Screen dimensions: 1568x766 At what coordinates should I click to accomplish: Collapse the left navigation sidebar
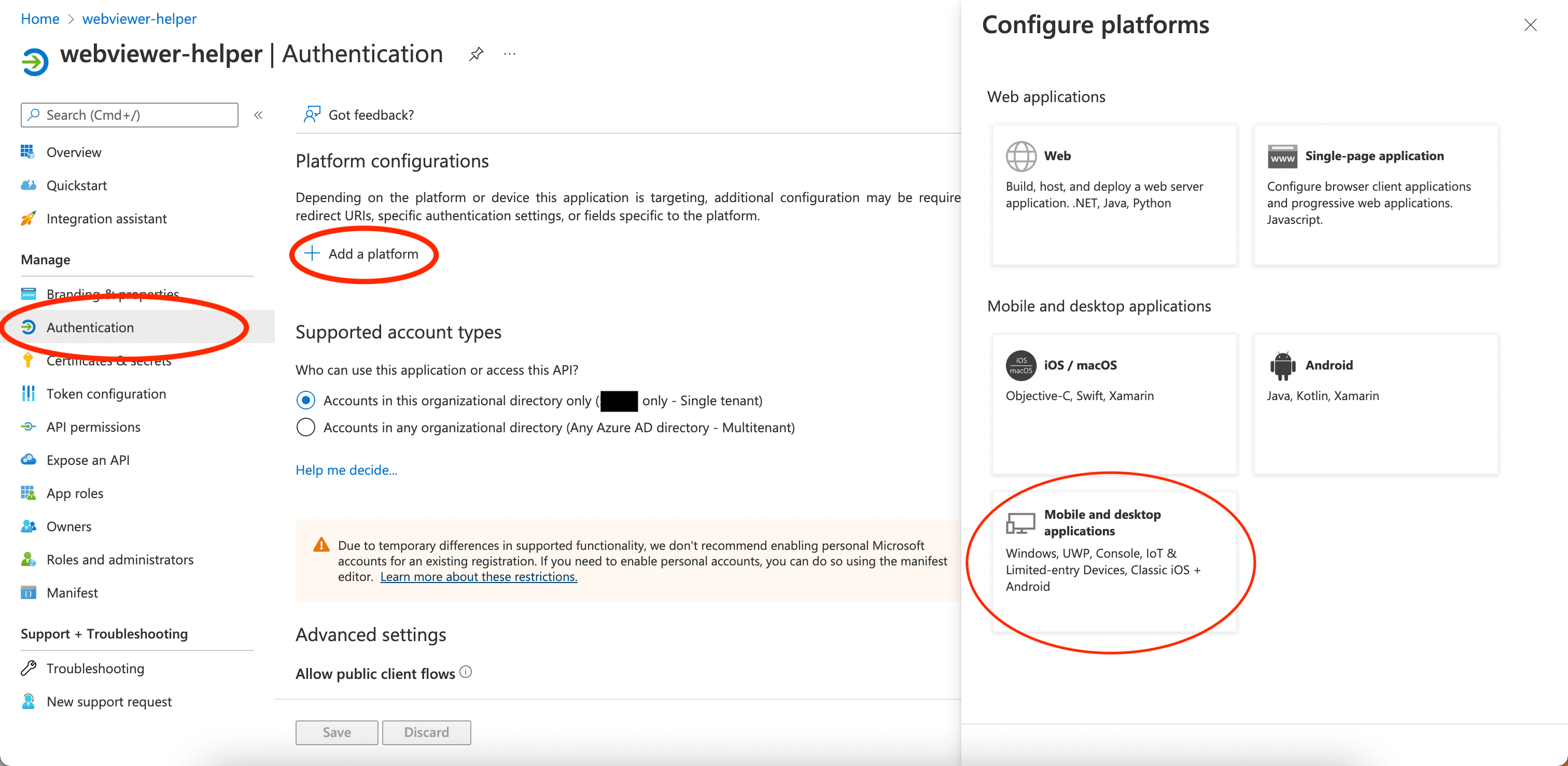[x=258, y=115]
